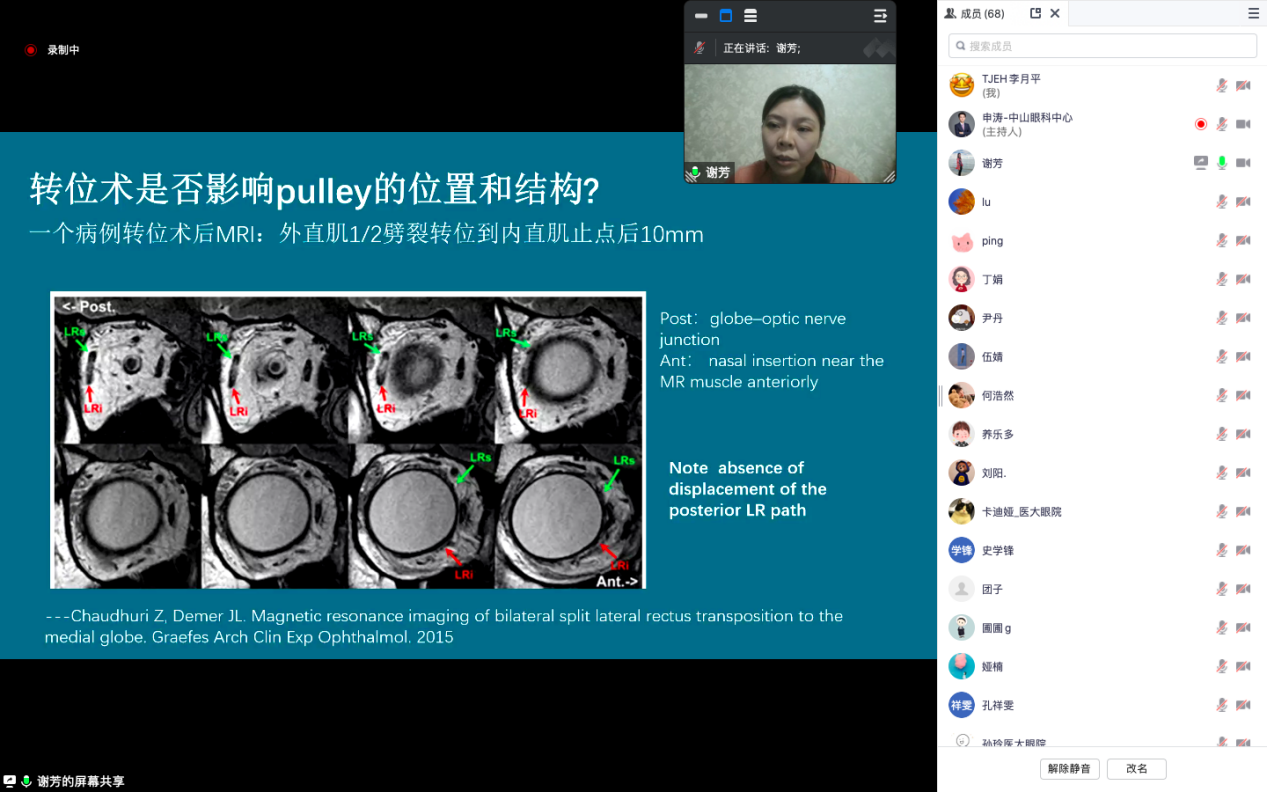Click 谢芳's screen sharing icon
Viewport: 1267px width, 792px height.
point(1201,163)
